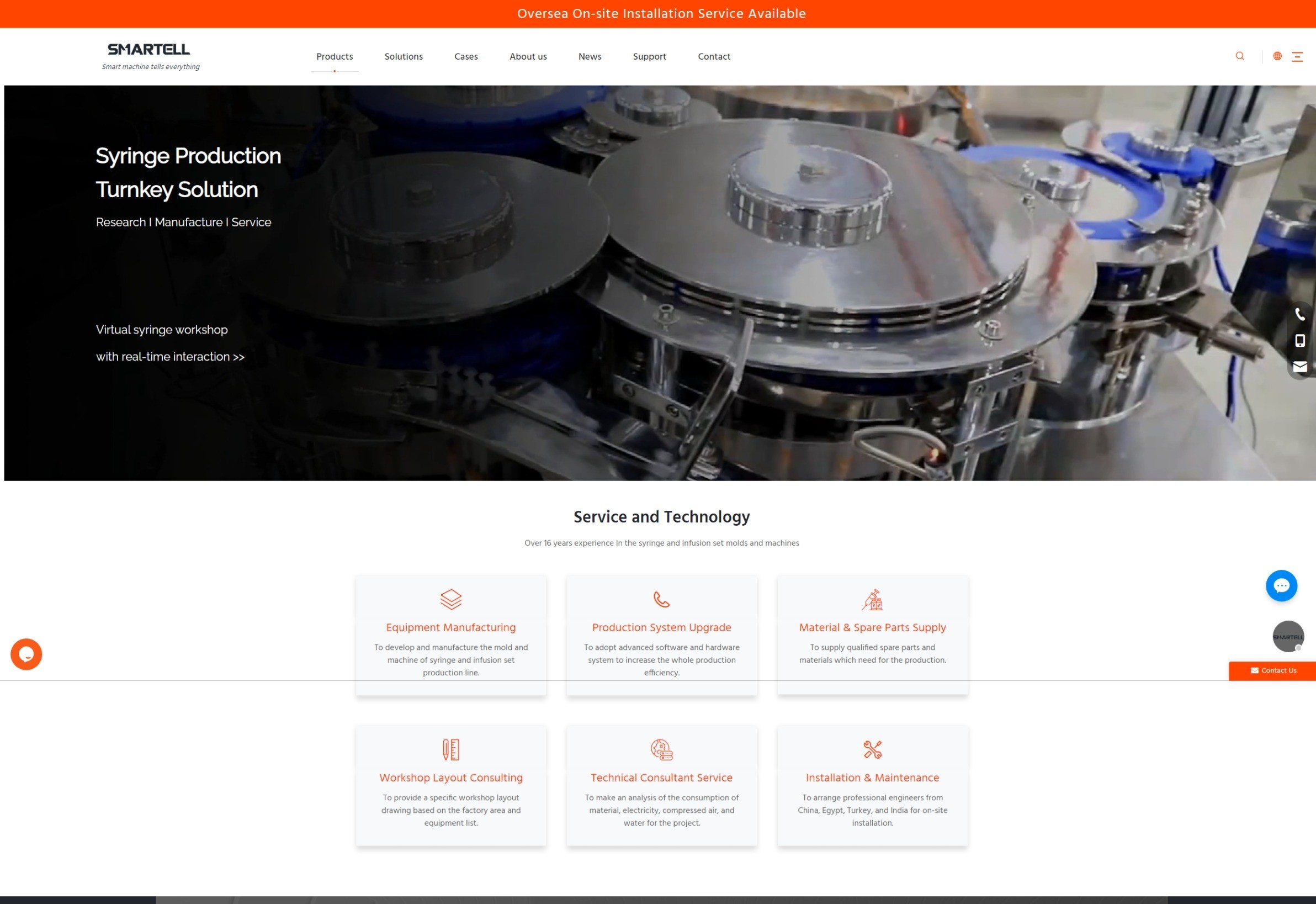Click the Oversea On-site Installation Service banner

(661, 14)
